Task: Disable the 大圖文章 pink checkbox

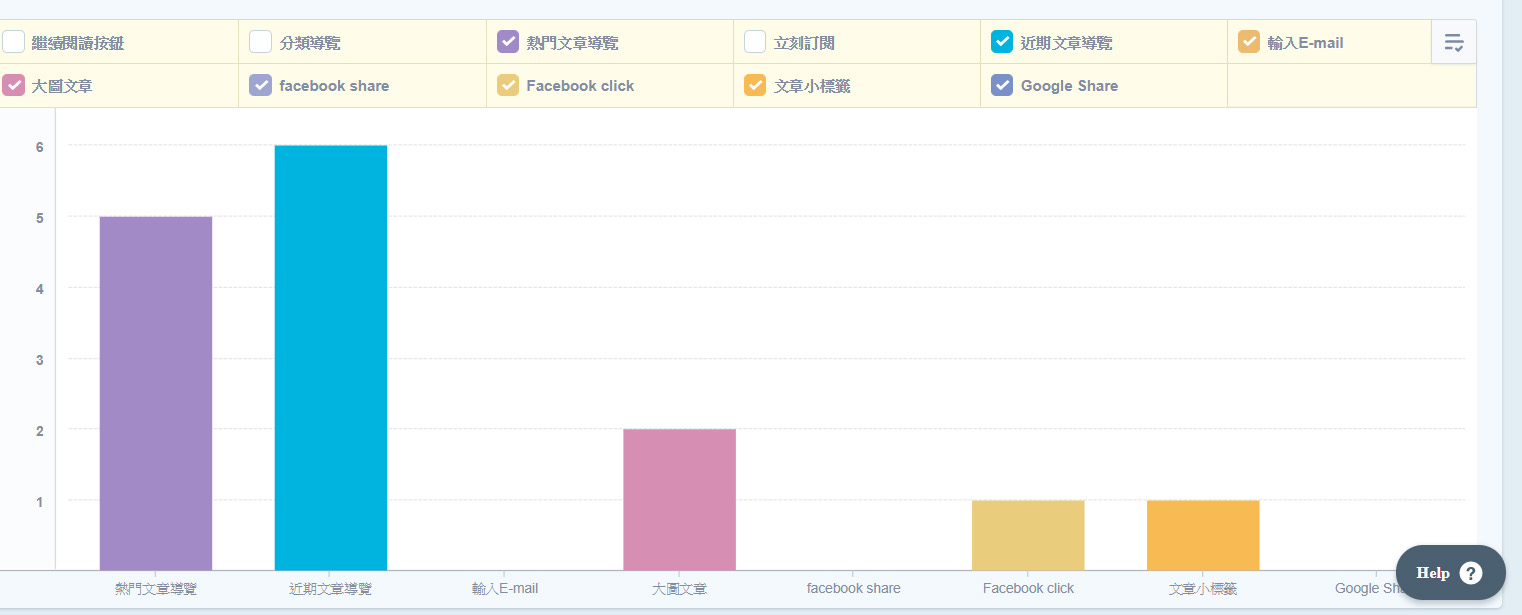Action: point(13,85)
